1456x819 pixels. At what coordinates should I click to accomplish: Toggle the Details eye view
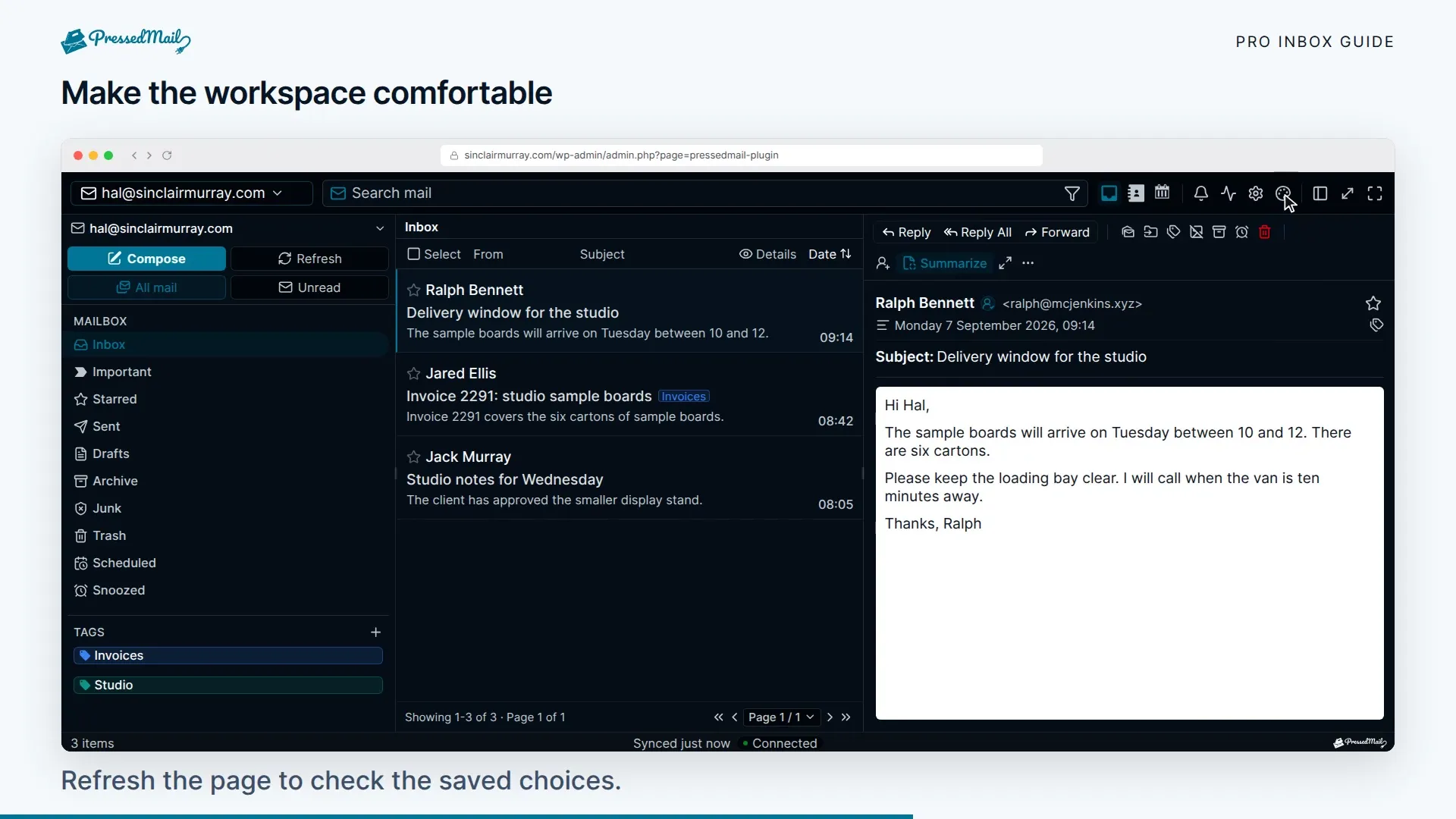point(767,254)
